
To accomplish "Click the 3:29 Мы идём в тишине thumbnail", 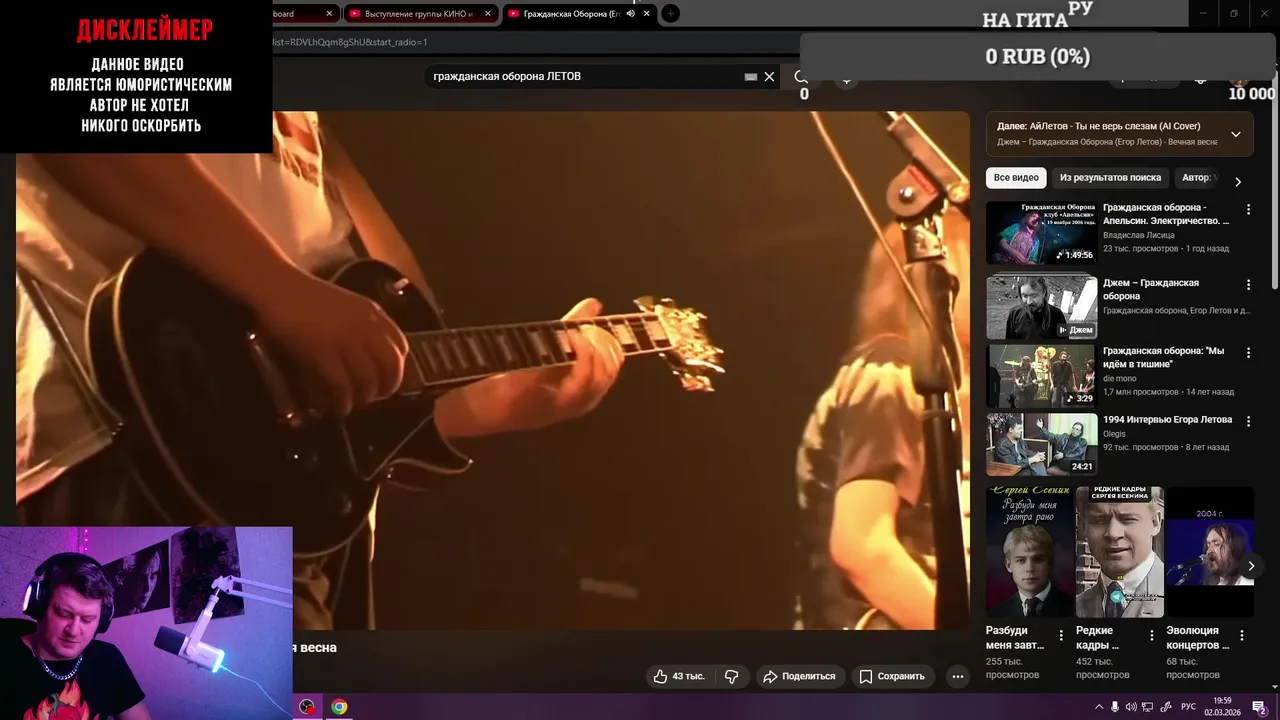I will click(x=1041, y=376).
